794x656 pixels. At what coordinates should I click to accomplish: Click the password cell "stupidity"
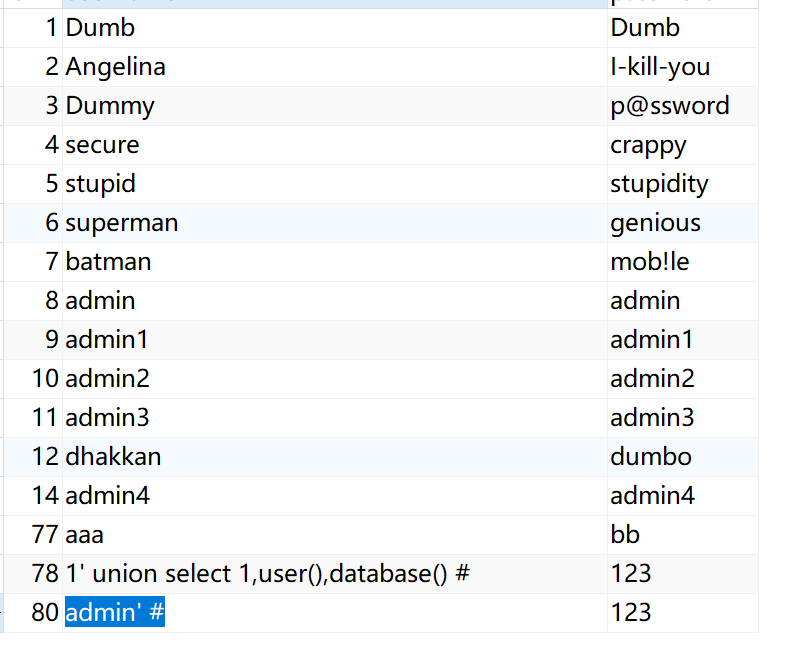coord(683,184)
